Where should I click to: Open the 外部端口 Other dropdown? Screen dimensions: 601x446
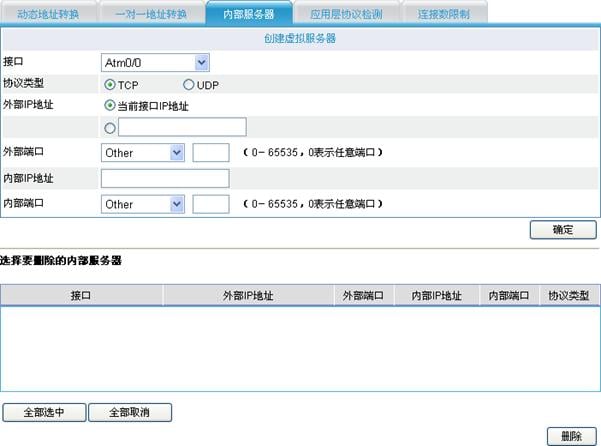(143, 153)
